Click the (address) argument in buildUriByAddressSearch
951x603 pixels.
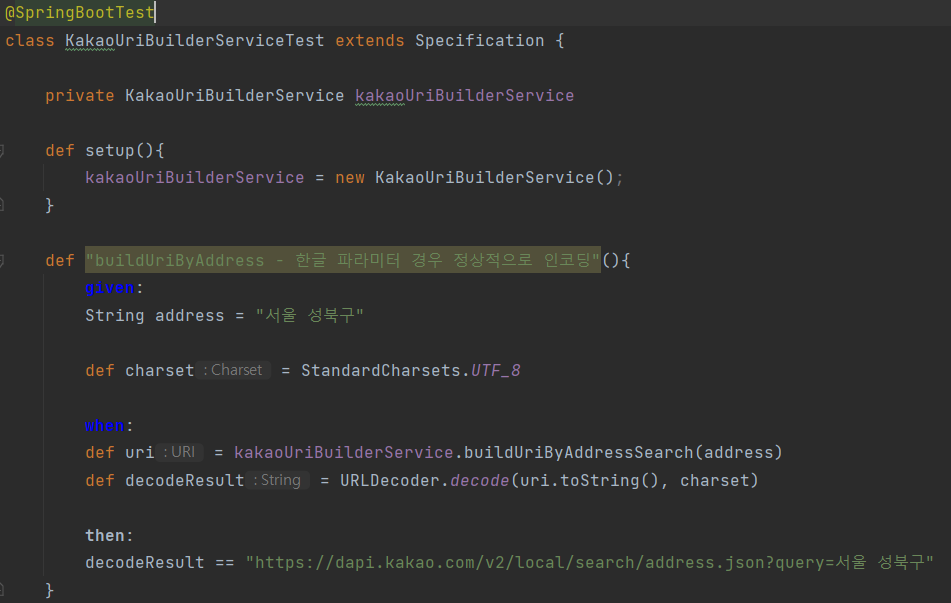[739, 453]
